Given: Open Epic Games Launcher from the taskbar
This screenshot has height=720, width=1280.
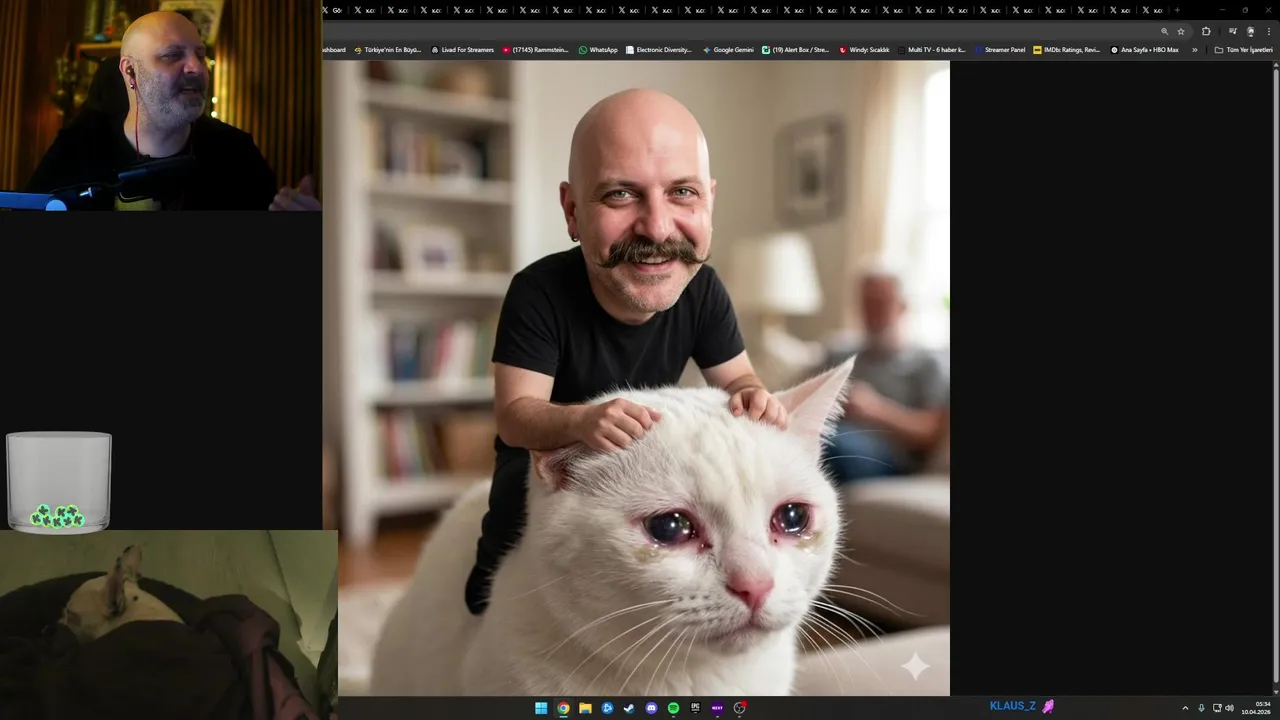Looking at the screenshot, I should click(x=695, y=708).
